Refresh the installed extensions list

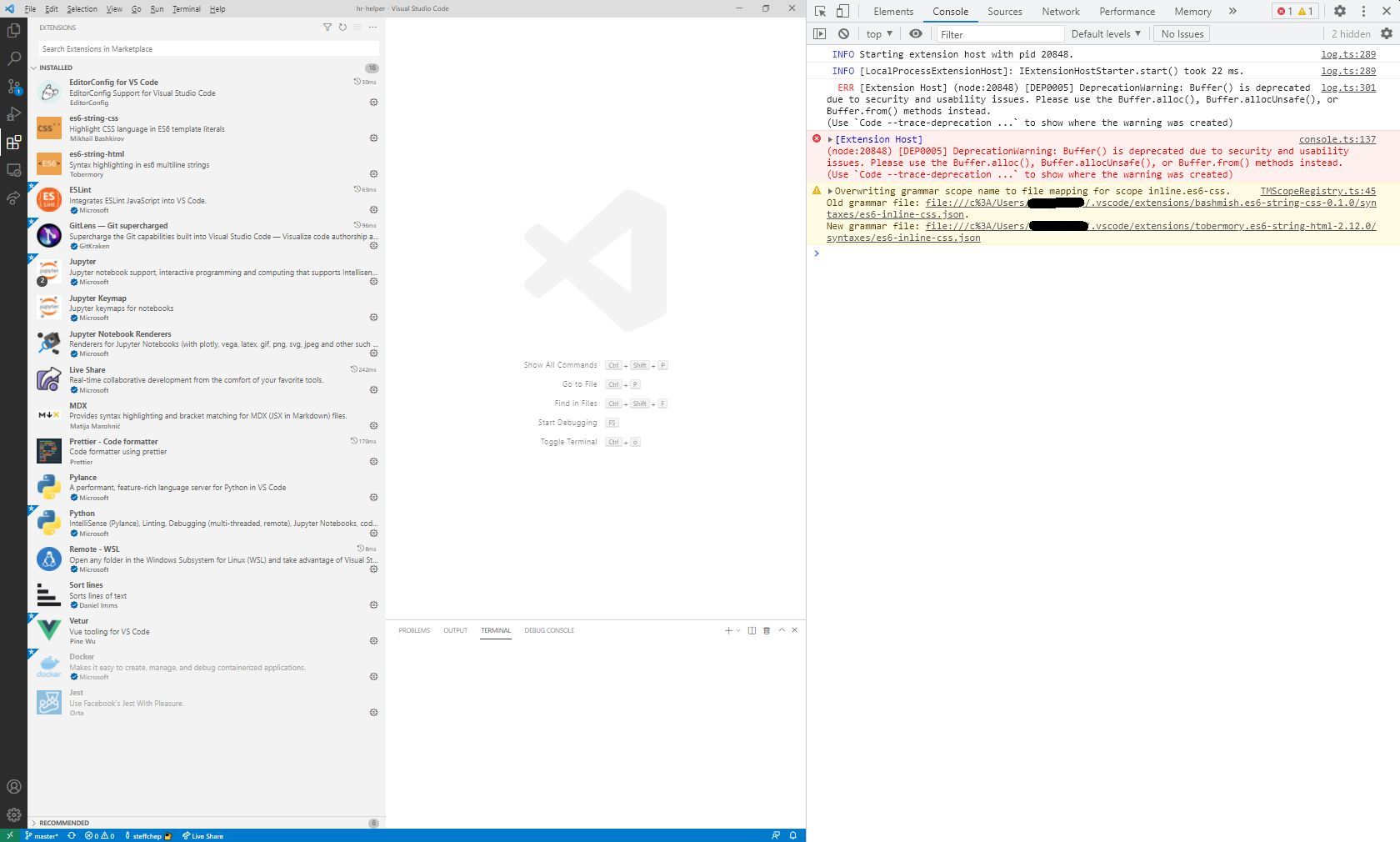click(341, 28)
